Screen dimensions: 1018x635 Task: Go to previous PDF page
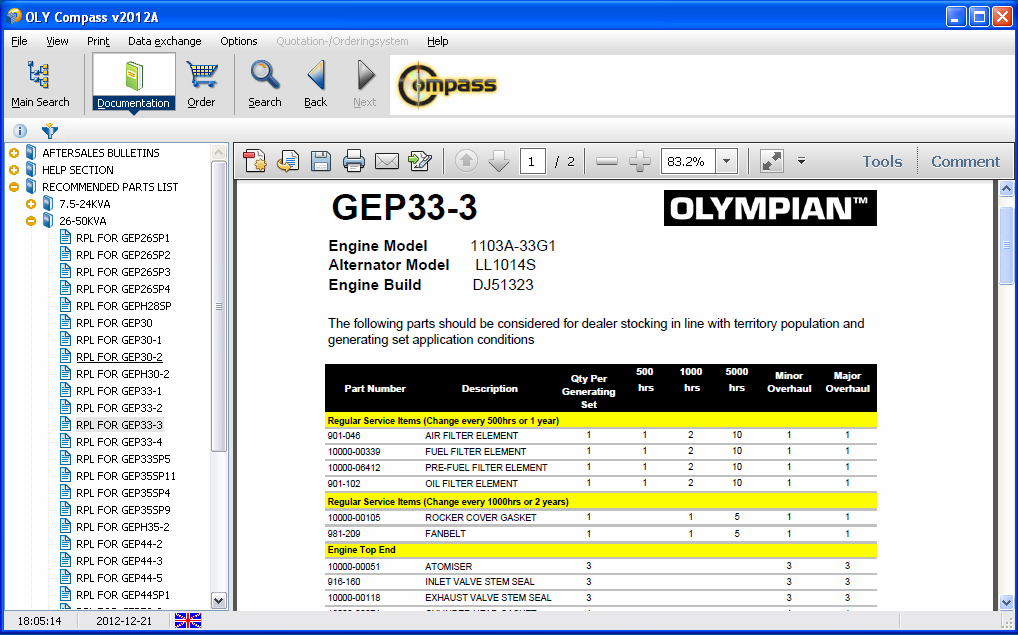[x=466, y=161]
